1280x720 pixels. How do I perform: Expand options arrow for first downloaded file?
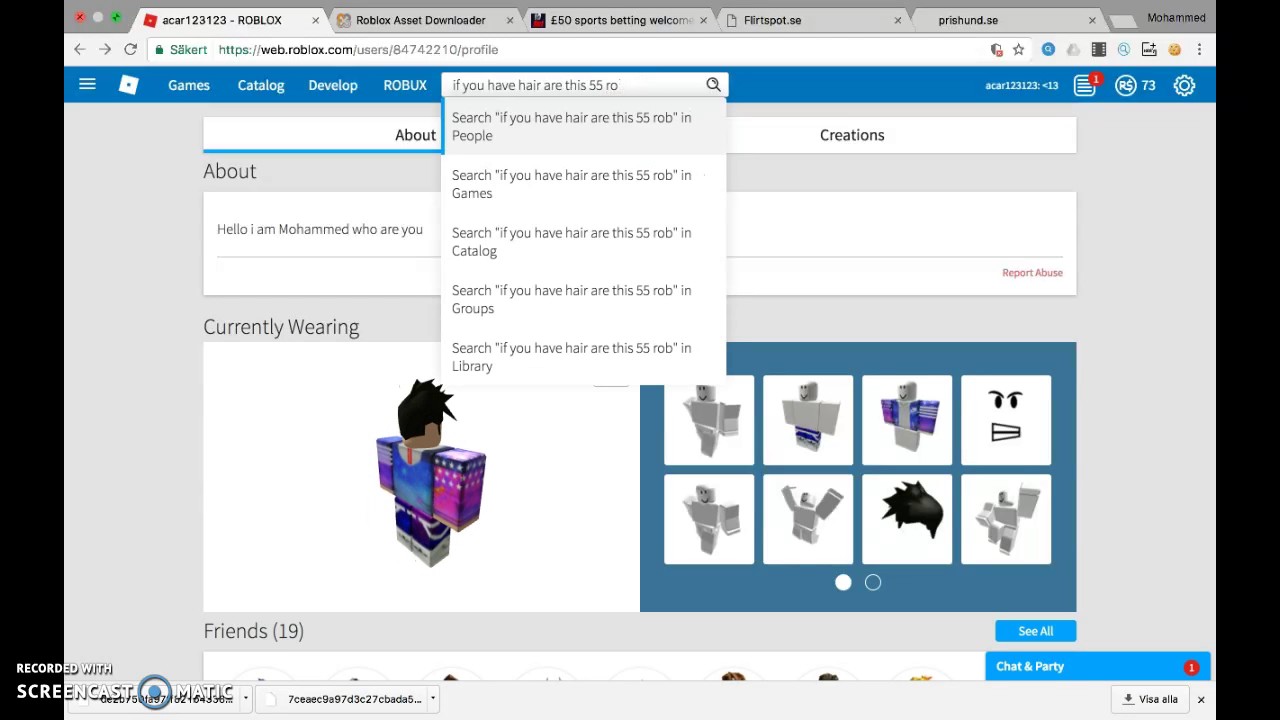tap(245, 699)
